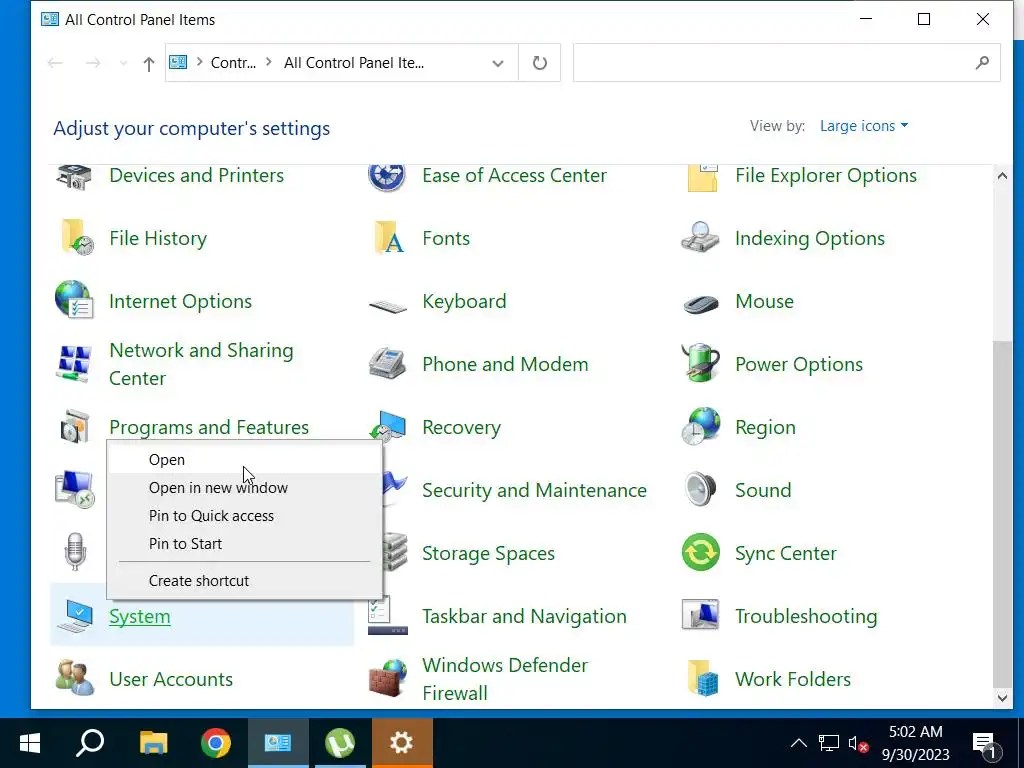
Task: Click the Speech Recognition microphone icon
Action: coord(75,552)
